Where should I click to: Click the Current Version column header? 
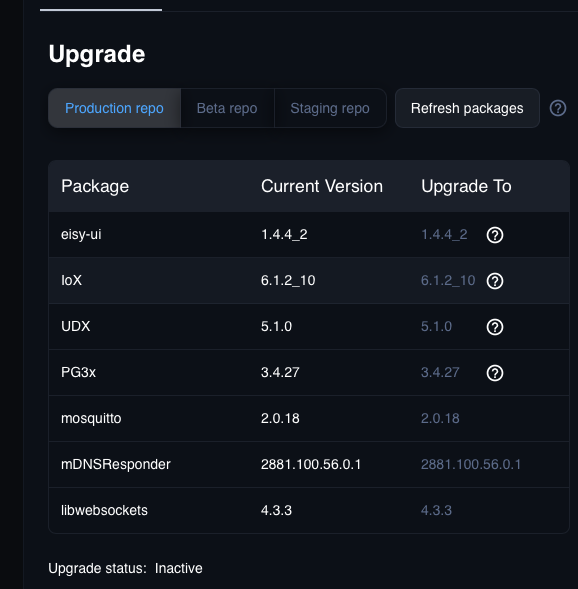coord(322,186)
